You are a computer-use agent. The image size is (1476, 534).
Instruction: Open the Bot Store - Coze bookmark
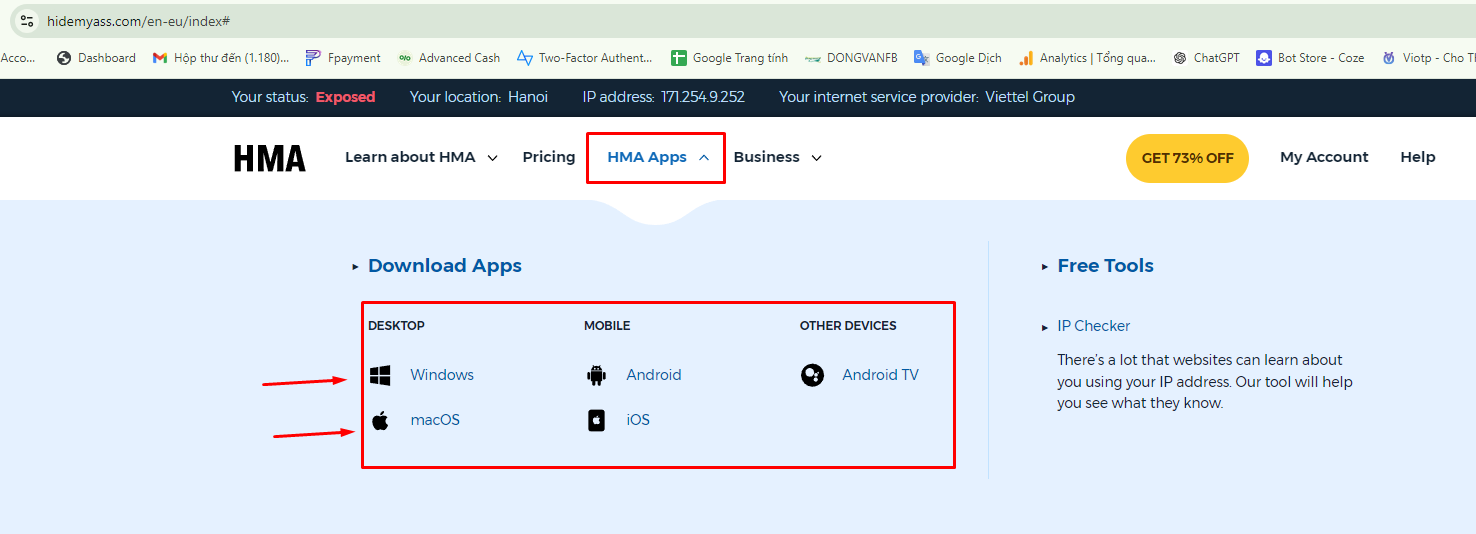1310,58
